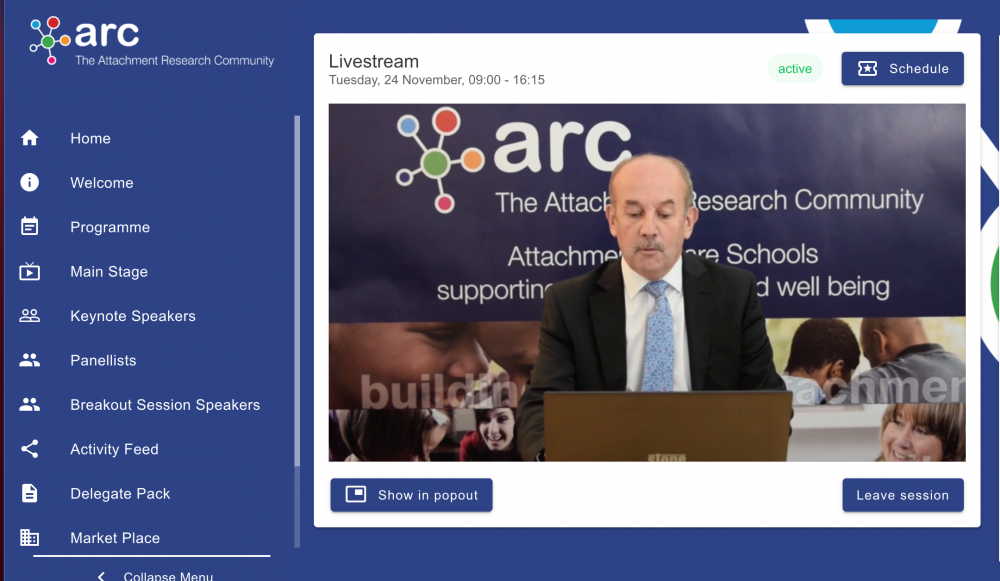Click the livestream video player

pyautogui.click(x=647, y=282)
